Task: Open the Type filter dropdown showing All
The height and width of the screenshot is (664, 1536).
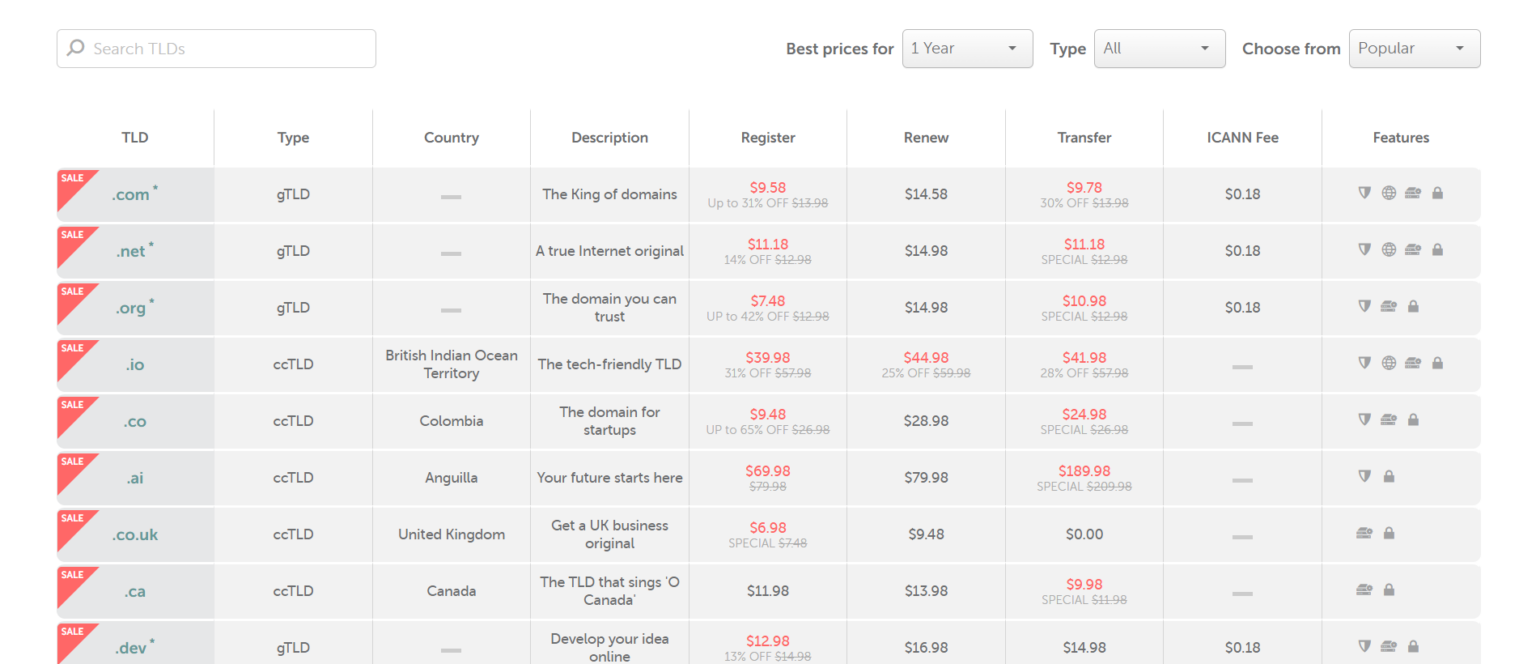Action: point(1159,48)
